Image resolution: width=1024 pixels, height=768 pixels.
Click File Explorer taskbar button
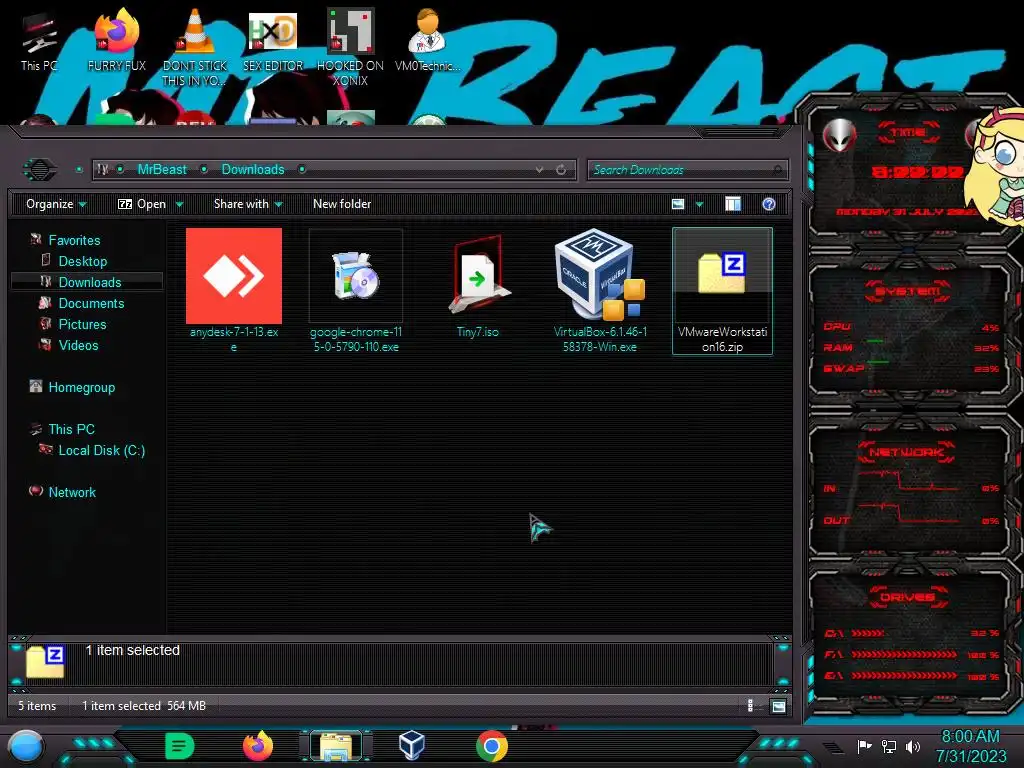coord(336,746)
